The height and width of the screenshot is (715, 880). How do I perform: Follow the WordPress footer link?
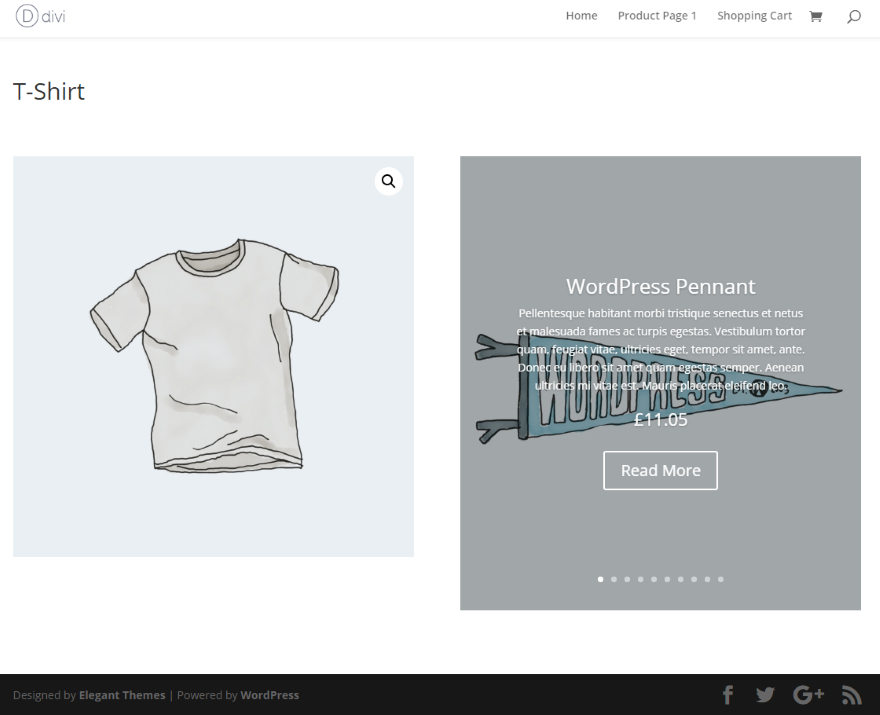click(x=269, y=695)
